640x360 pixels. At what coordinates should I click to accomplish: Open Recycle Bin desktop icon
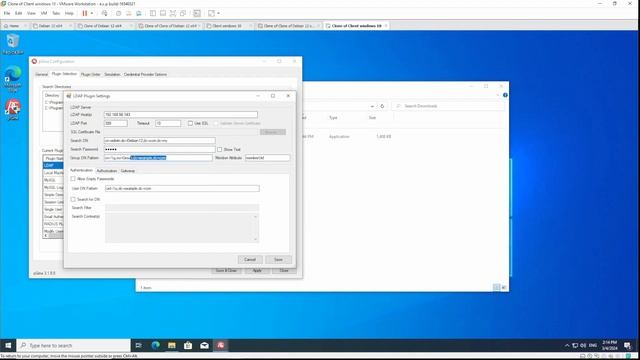click(13, 44)
